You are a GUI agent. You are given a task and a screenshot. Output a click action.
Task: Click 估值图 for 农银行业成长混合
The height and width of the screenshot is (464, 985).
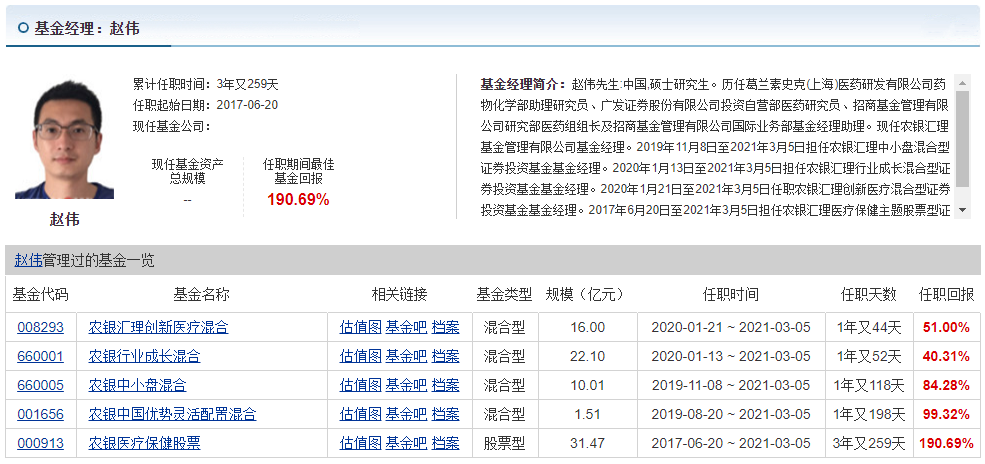click(x=361, y=356)
